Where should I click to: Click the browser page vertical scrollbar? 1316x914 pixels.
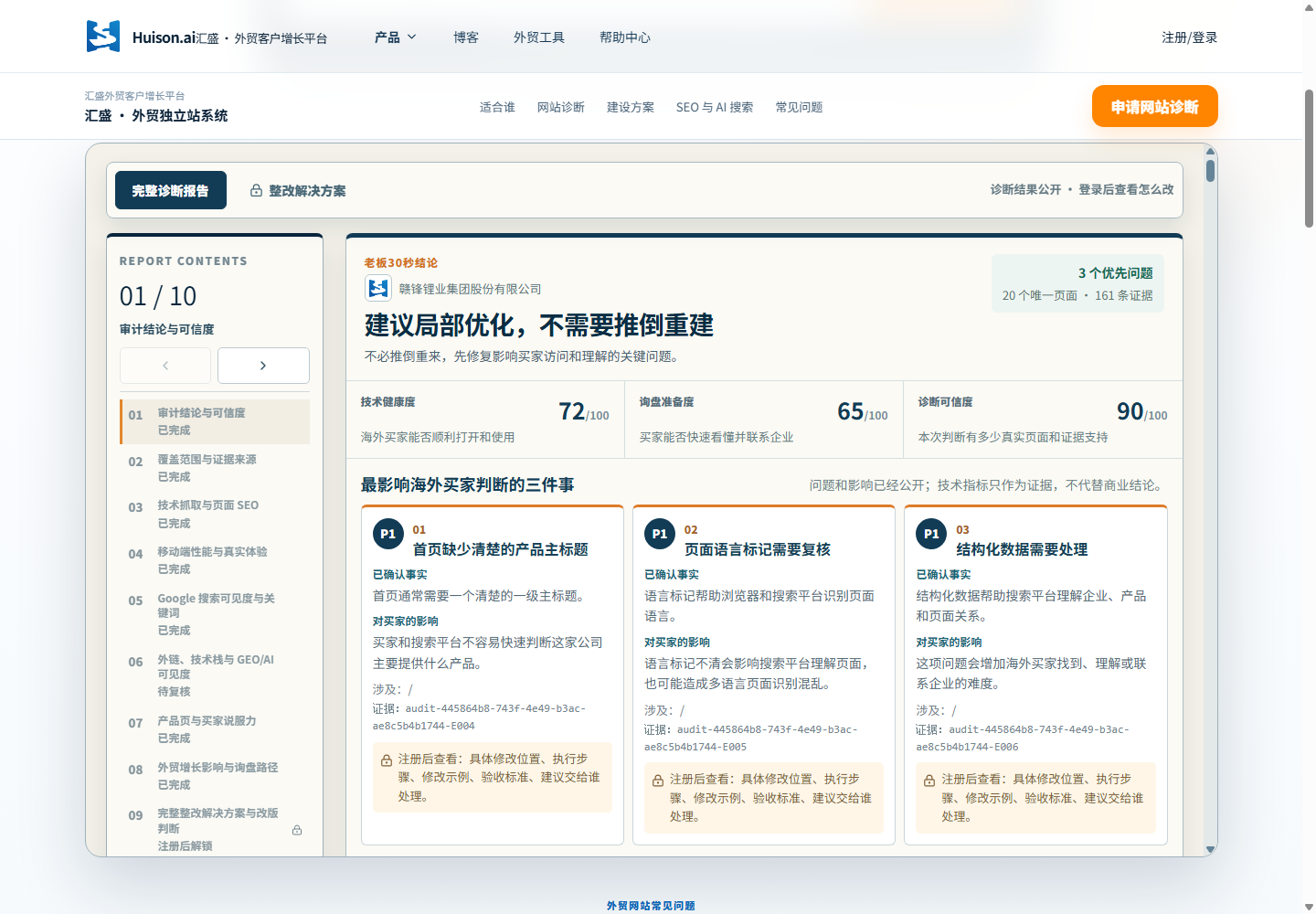click(1309, 160)
